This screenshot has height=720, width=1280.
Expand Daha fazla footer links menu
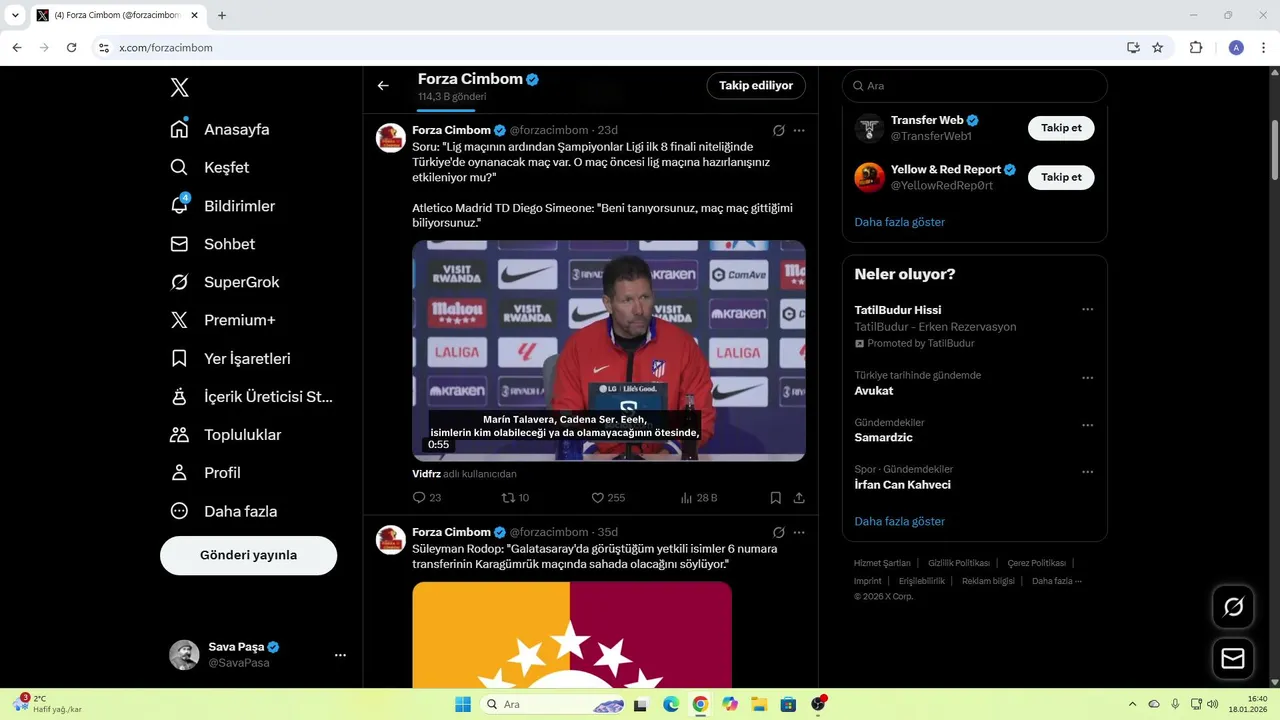pyautogui.click(x=1056, y=581)
